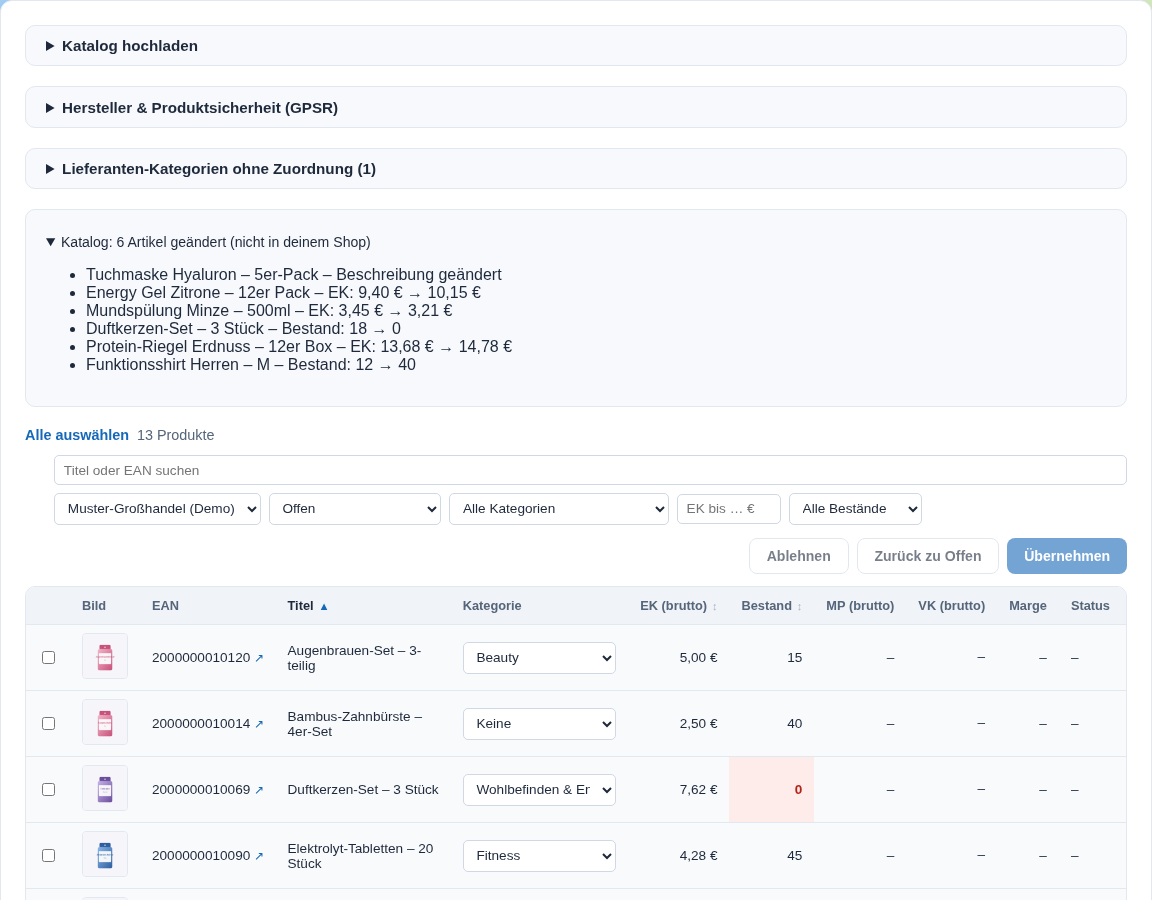Expand Hersteller & Produktsicherheit (GPSR) section

[x=576, y=107]
